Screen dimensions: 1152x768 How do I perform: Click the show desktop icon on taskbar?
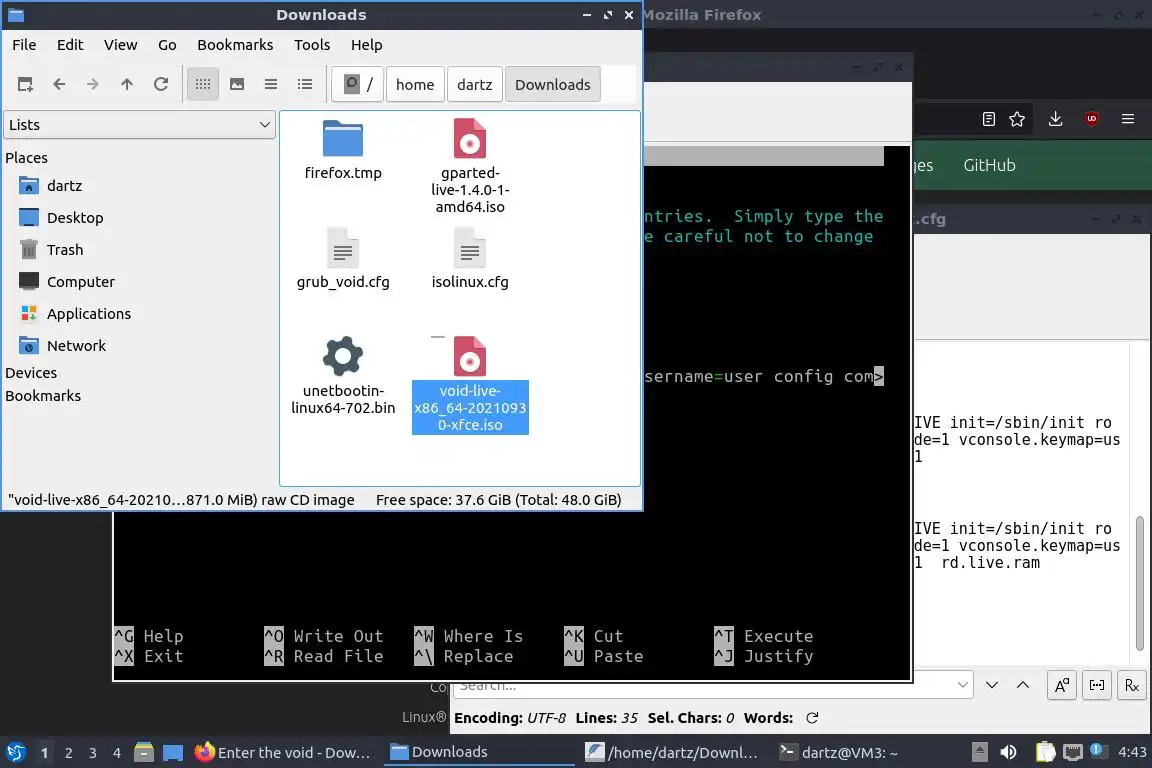click(173, 753)
